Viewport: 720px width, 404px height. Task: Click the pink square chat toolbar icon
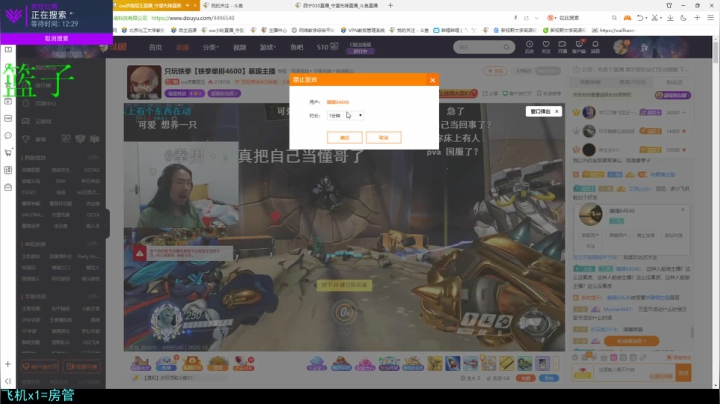click(x=613, y=357)
